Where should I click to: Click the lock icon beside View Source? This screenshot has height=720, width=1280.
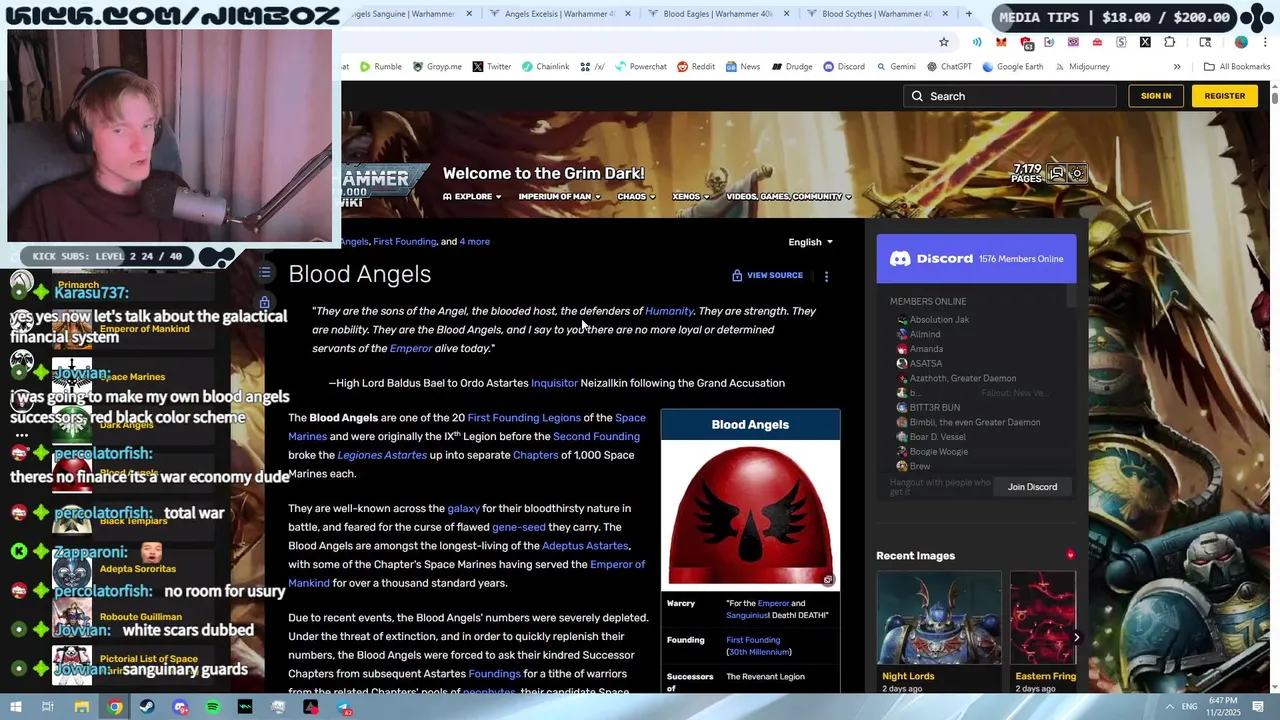tap(737, 275)
